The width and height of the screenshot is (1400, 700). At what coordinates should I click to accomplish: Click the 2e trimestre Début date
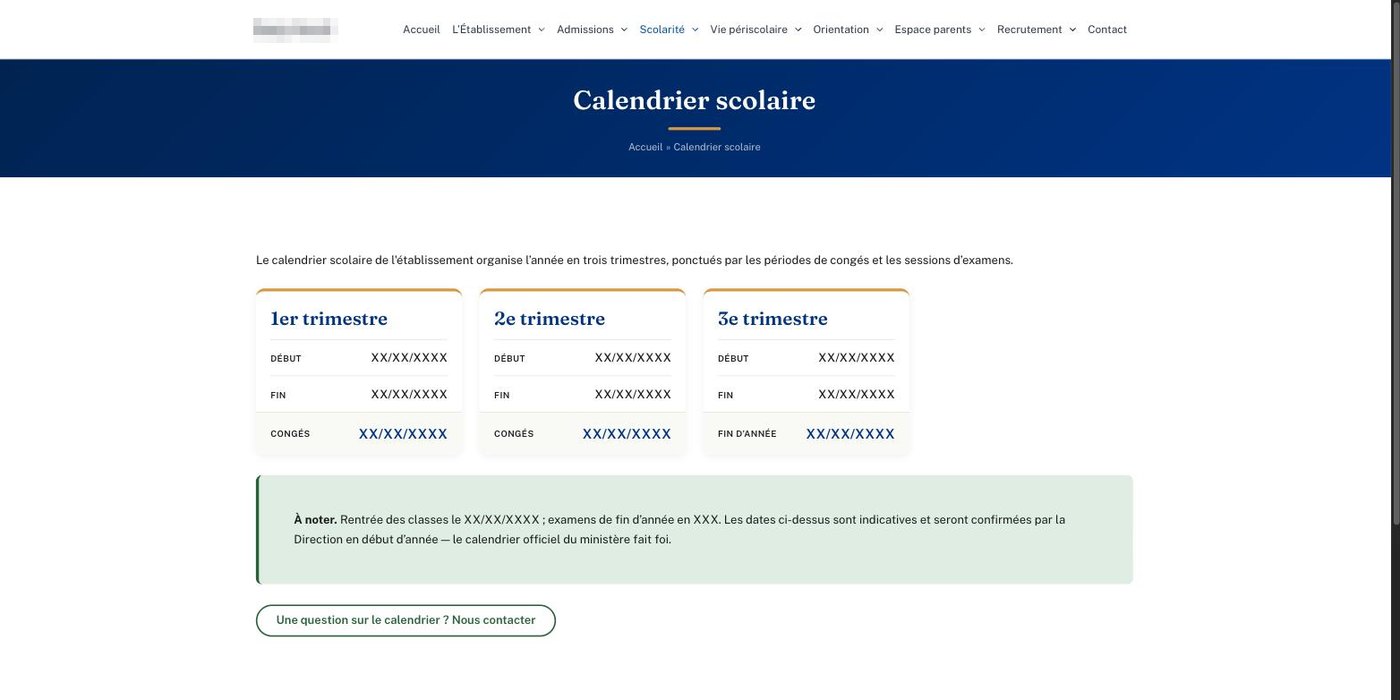pos(633,358)
